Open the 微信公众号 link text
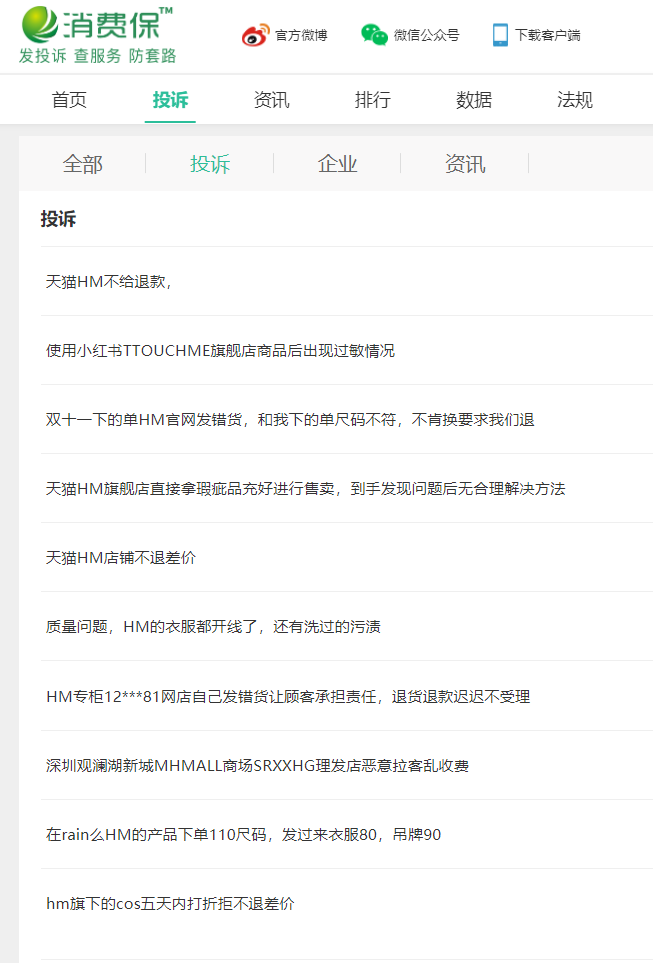The image size is (653, 963). [x=426, y=35]
